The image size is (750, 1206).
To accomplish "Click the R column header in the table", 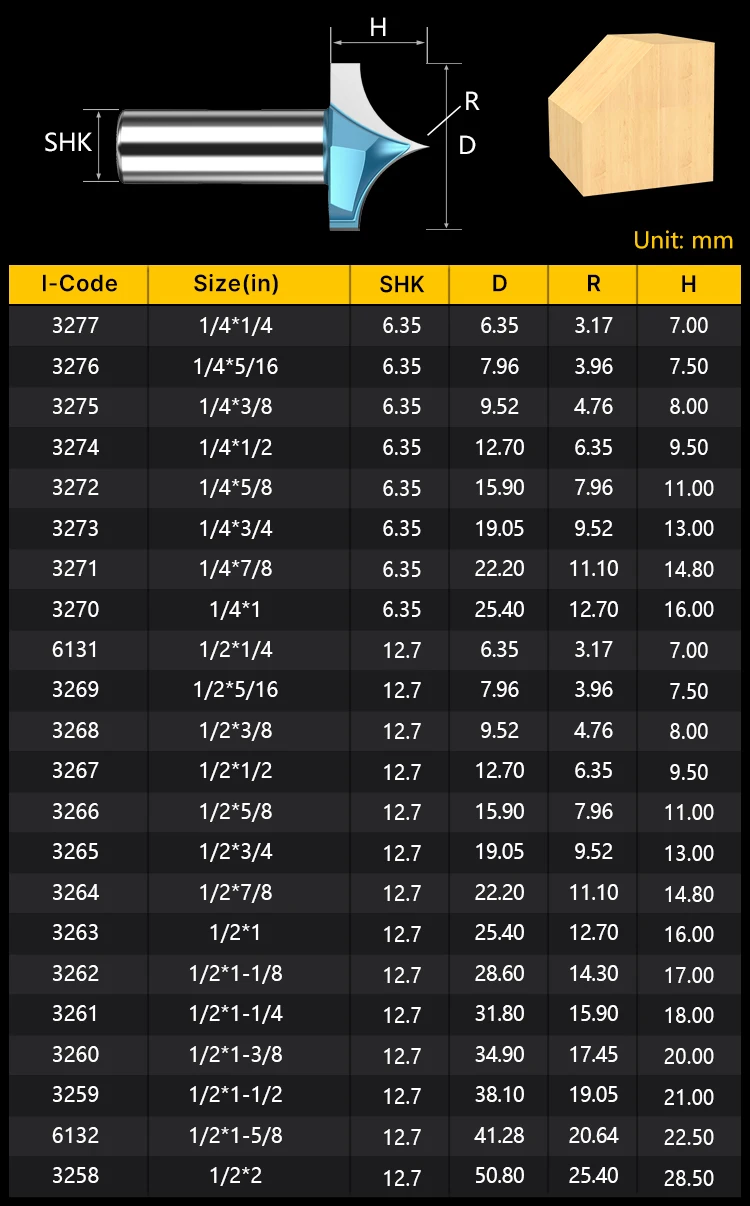I will 593,284.
